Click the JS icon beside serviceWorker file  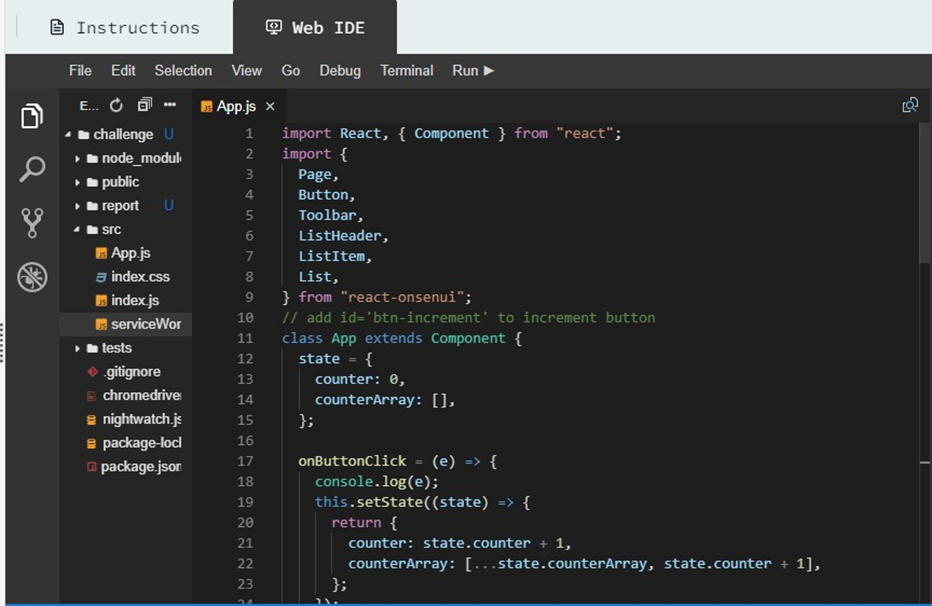pyautogui.click(x=101, y=324)
